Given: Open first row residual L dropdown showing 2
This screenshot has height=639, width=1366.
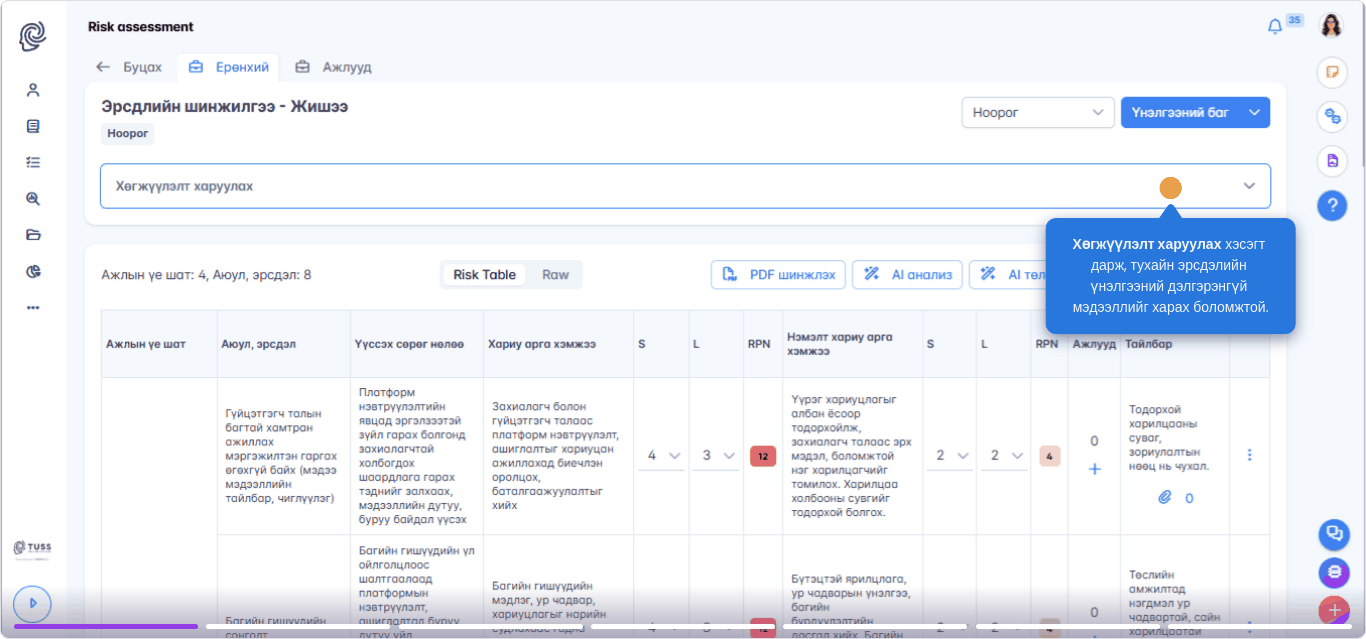Looking at the screenshot, I should point(1004,455).
